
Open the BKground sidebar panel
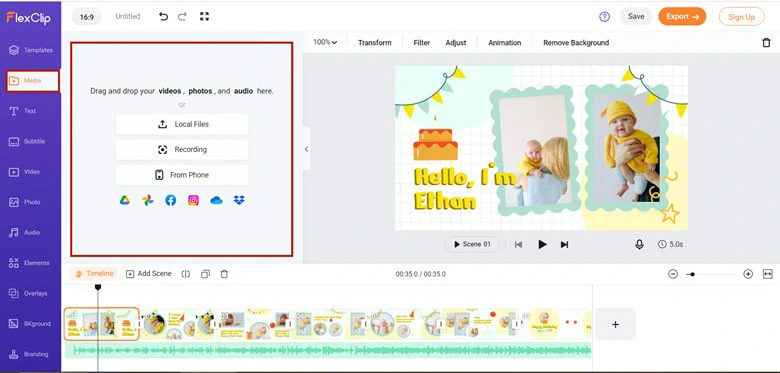[30, 324]
